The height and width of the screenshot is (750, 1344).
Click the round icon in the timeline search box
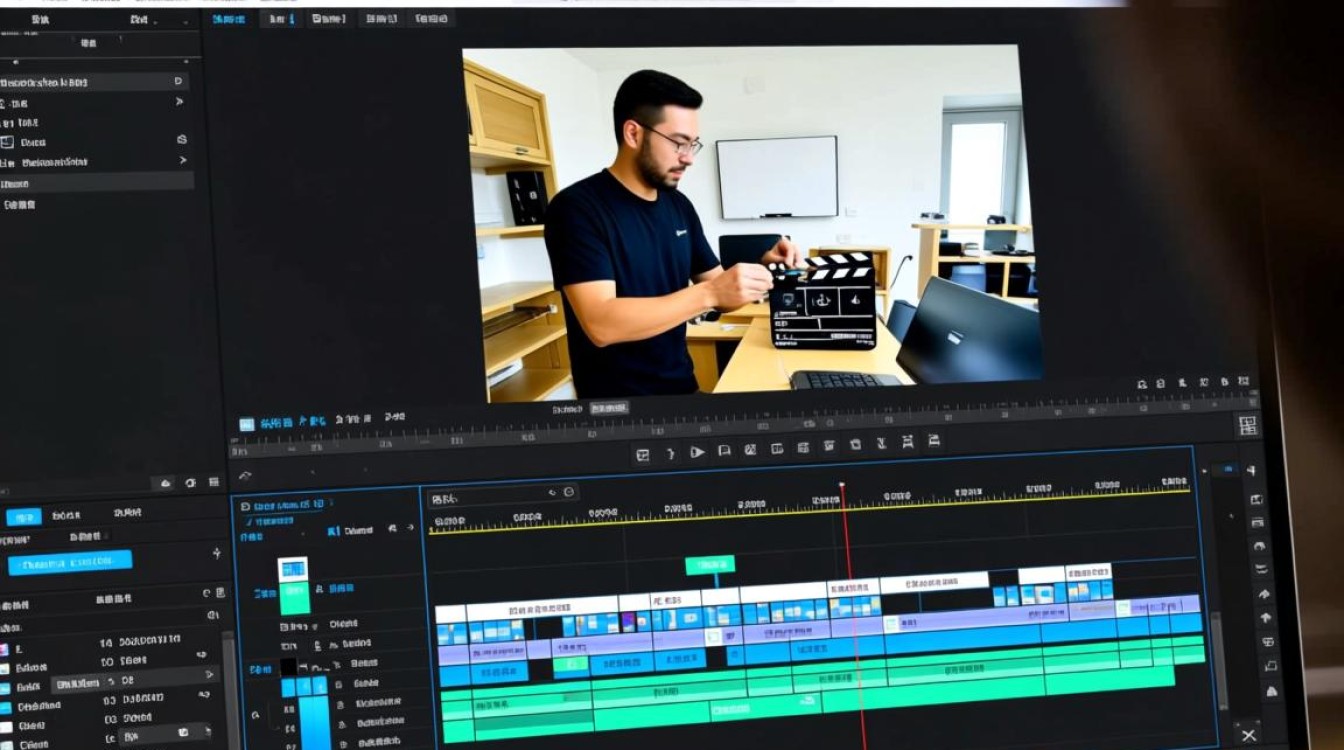click(x=569, y=493)
